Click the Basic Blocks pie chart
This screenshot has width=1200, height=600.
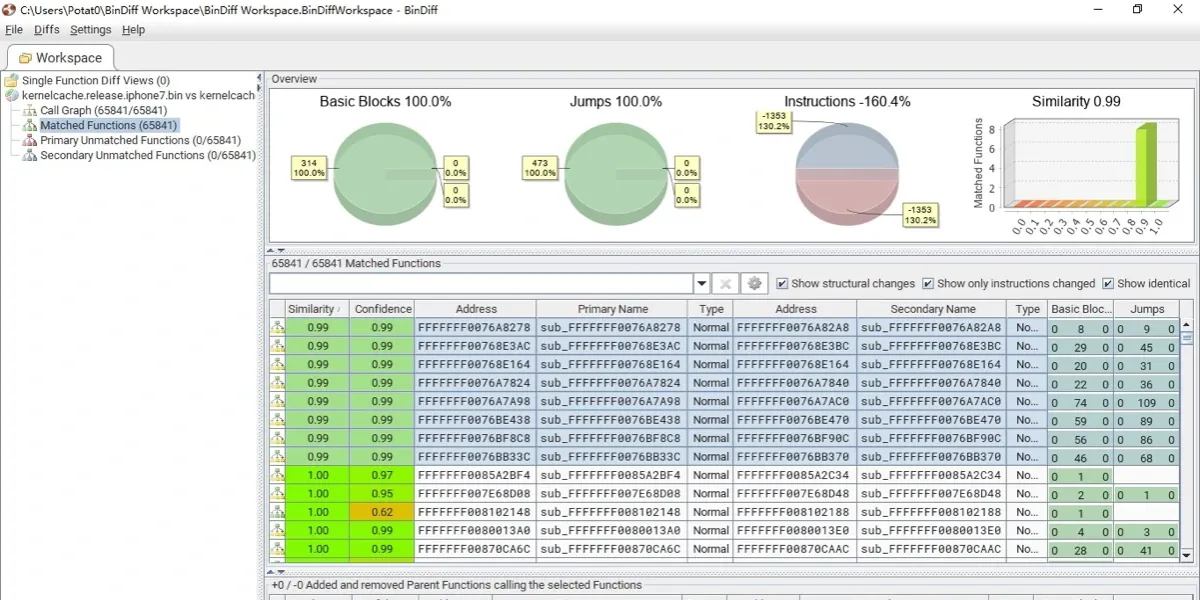point(385,173)
